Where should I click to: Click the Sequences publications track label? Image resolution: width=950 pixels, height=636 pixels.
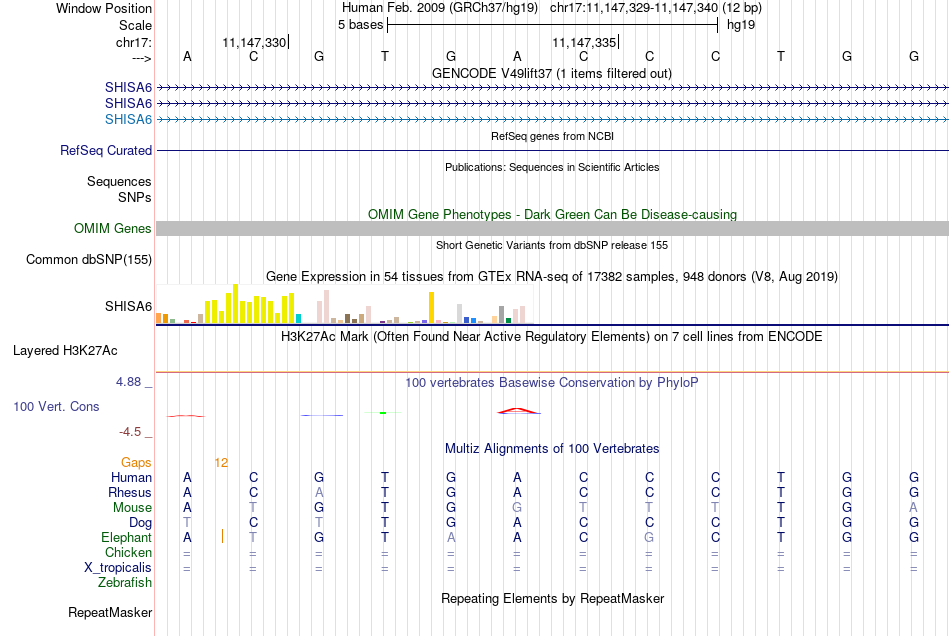point(119,181)
